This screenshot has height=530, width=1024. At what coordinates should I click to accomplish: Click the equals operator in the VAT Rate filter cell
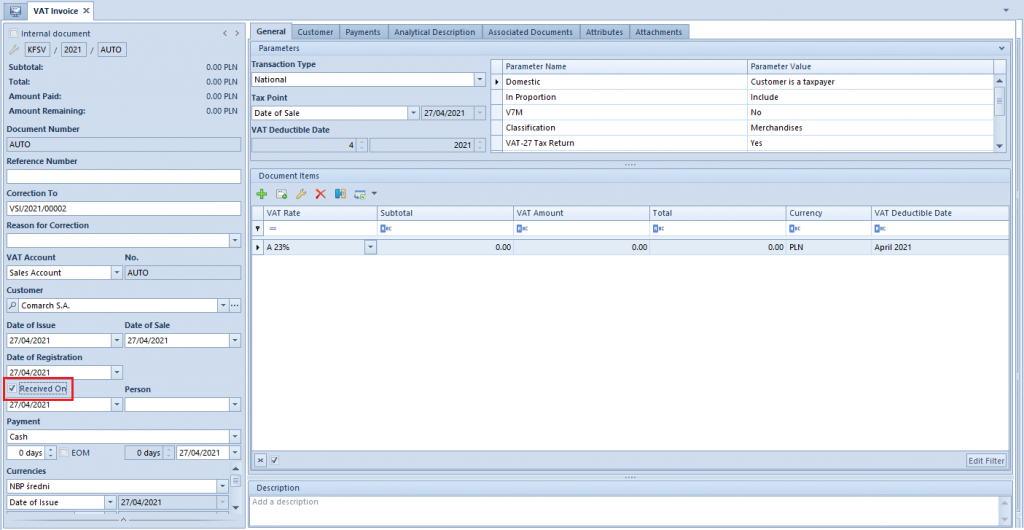click(x=273, y=229)
